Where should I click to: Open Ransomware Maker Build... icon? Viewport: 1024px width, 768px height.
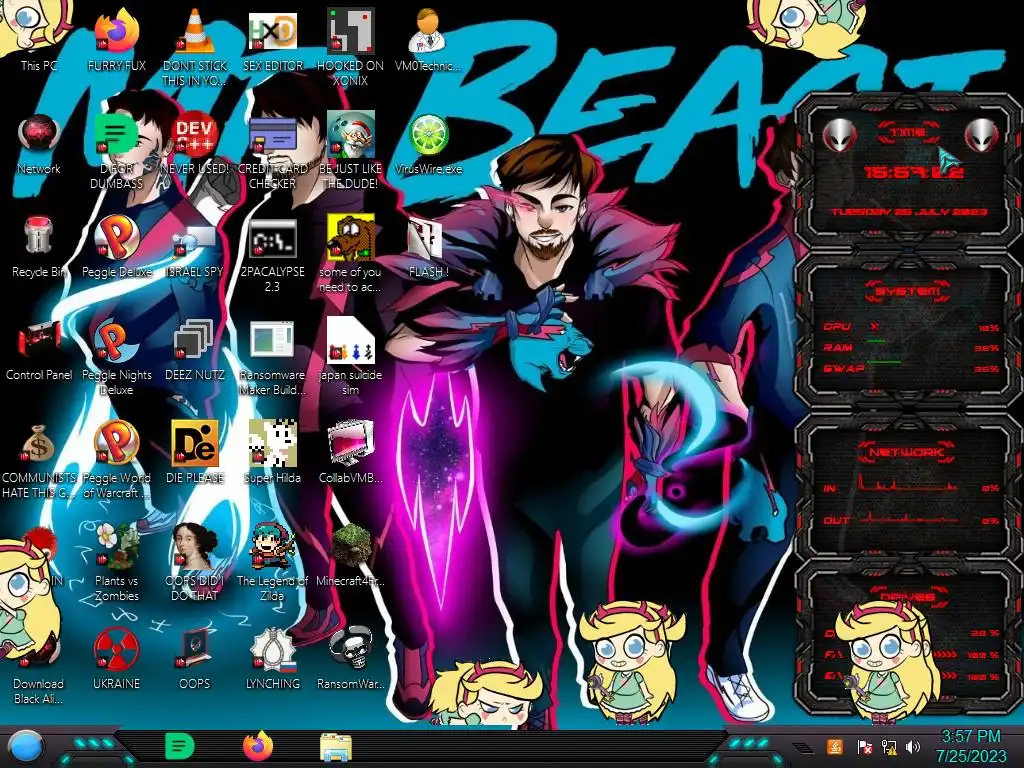tap(272, 358)
